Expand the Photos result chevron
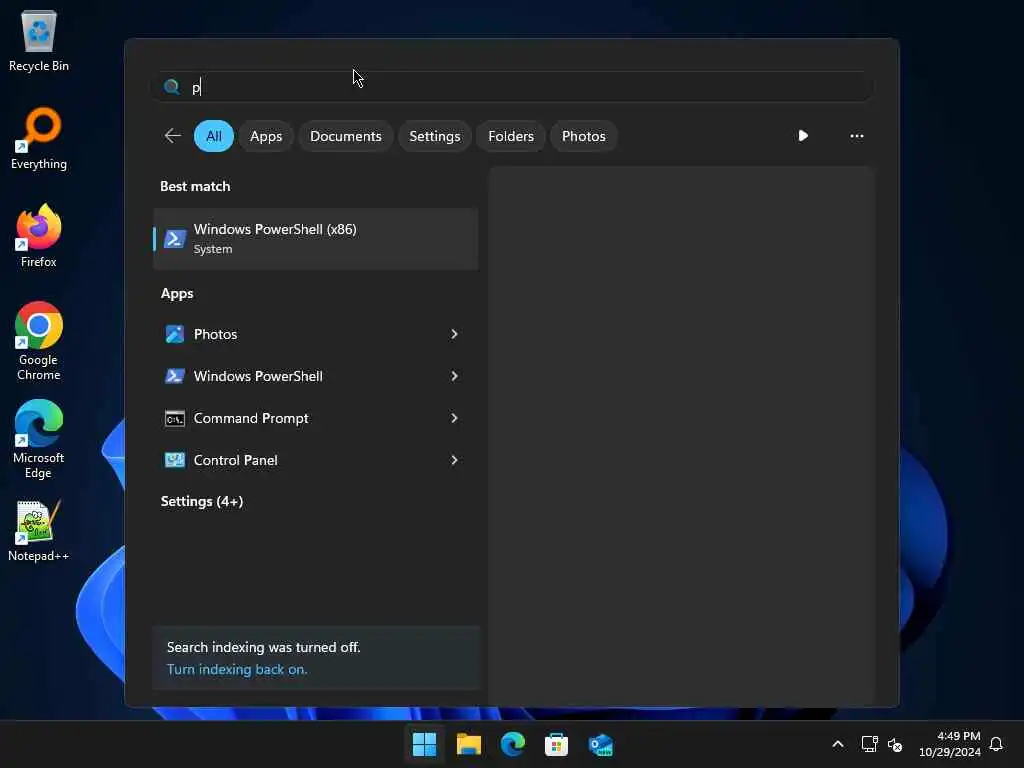This screenshot has width=1024, height=768. click(455, 334)
